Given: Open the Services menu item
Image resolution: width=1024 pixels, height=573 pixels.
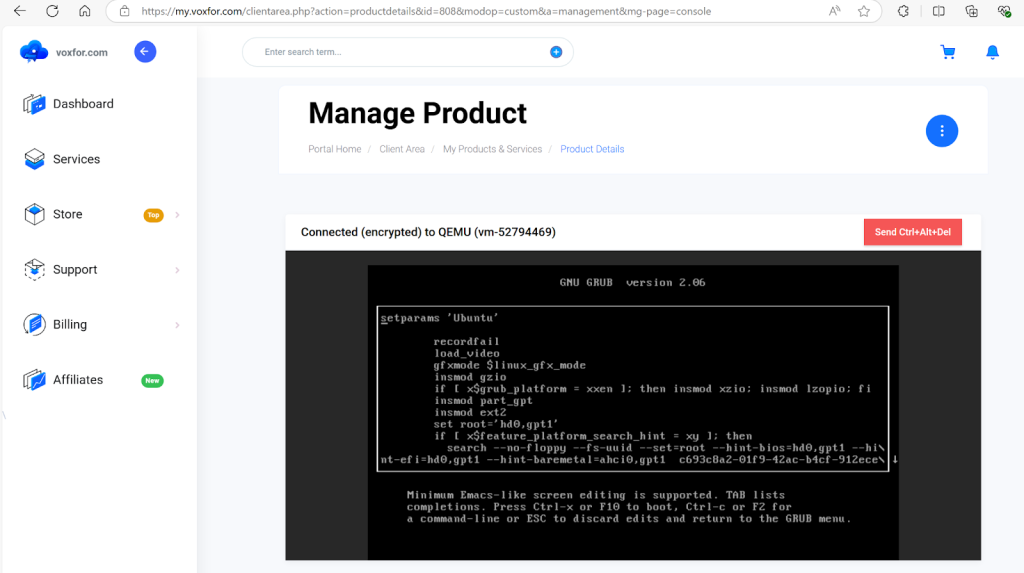Looking at the screenshot, I should (76, 159).
